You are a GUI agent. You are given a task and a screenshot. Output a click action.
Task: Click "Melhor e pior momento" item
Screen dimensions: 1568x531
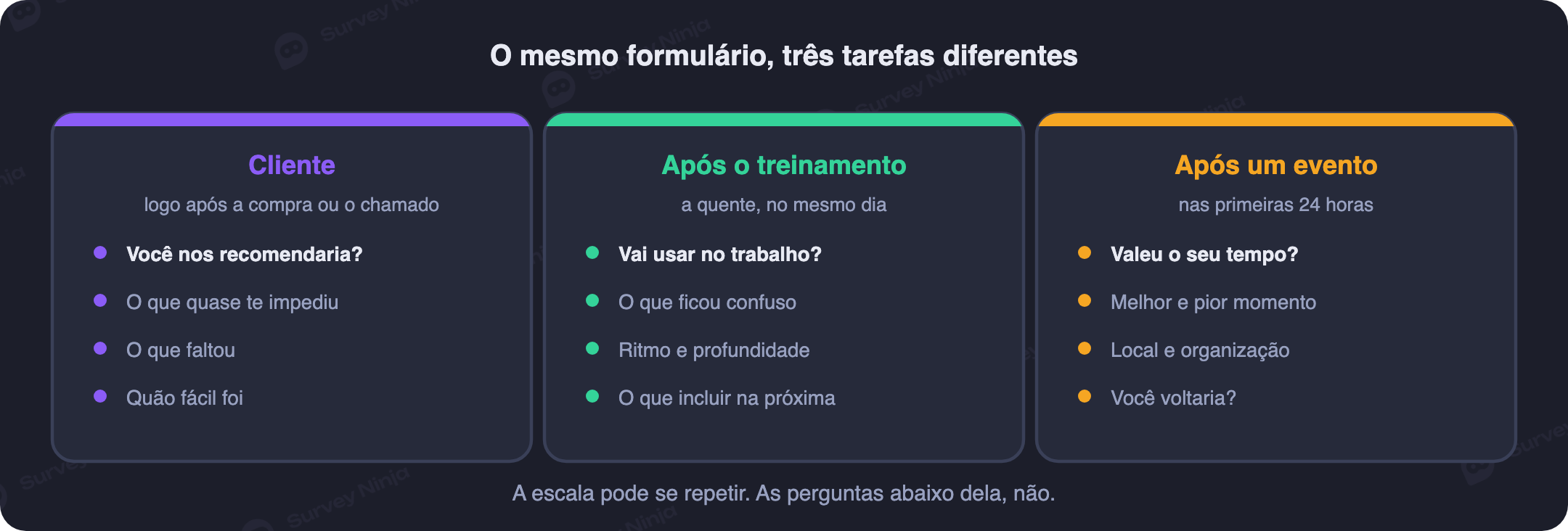[x=1213, y=302]
